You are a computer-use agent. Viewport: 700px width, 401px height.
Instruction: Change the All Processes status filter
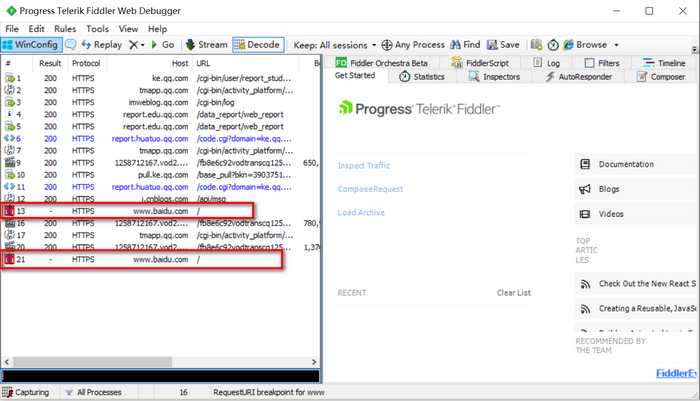pyautogui.click(x=94, y=393)
